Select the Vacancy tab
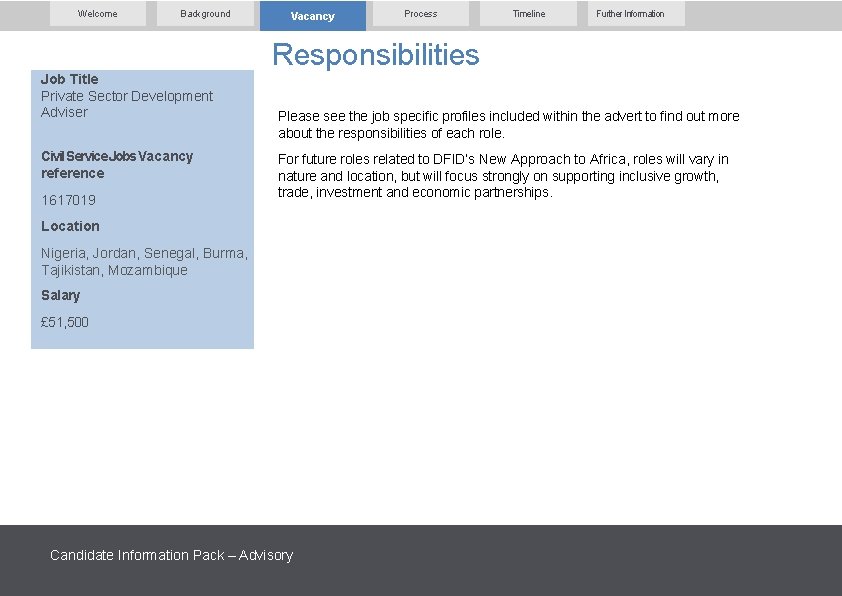Image resolution: width=842 pixels, height=596 pixels. tap(313, 16)
